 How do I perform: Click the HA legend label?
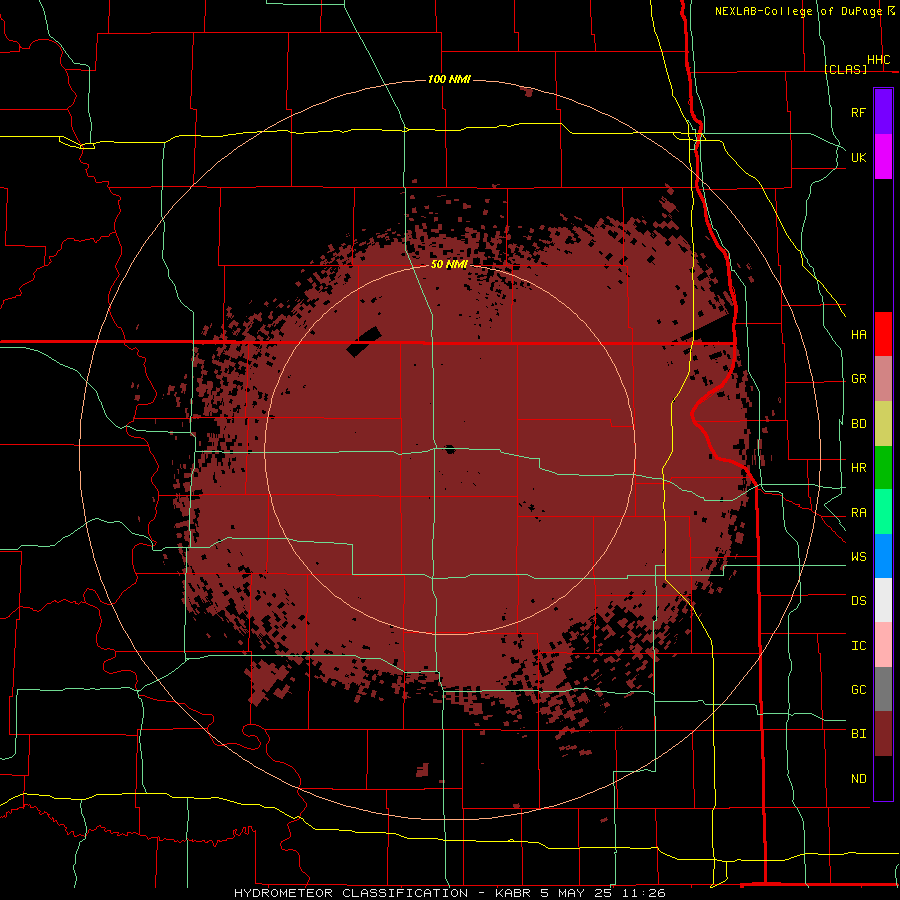tap(858, 334)
